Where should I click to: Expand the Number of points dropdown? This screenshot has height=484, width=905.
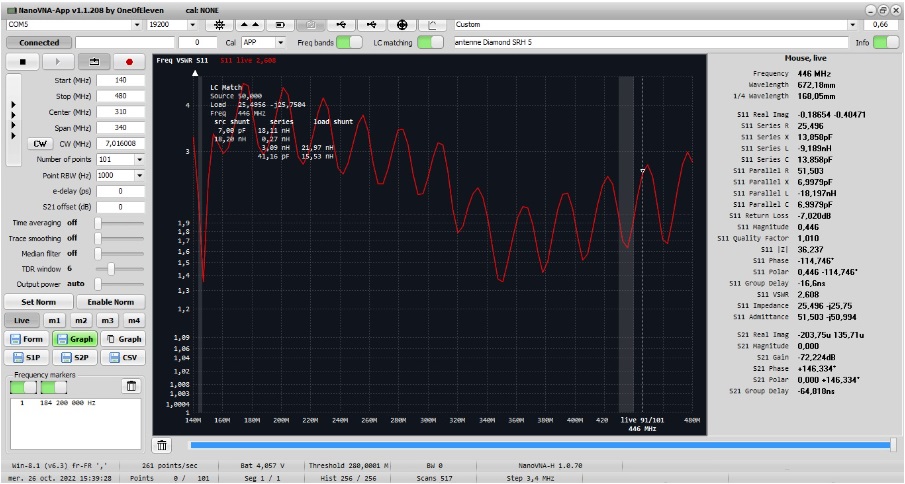(x=138, y=159)
